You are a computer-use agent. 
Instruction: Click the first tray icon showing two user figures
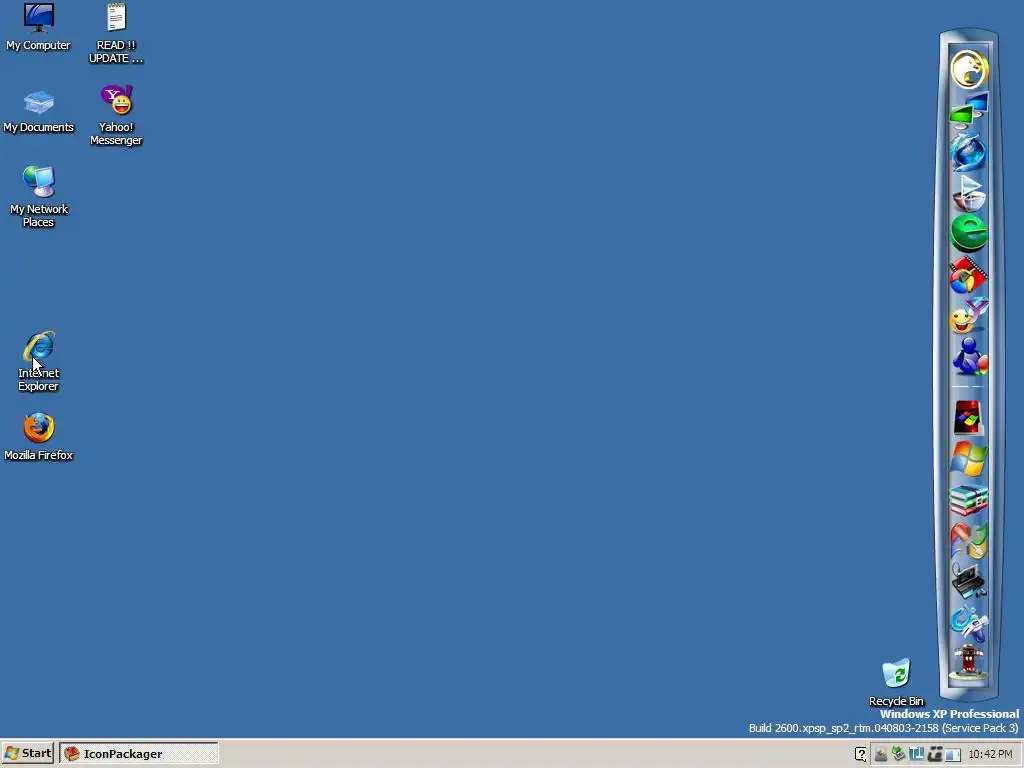(x=881, y=754)
